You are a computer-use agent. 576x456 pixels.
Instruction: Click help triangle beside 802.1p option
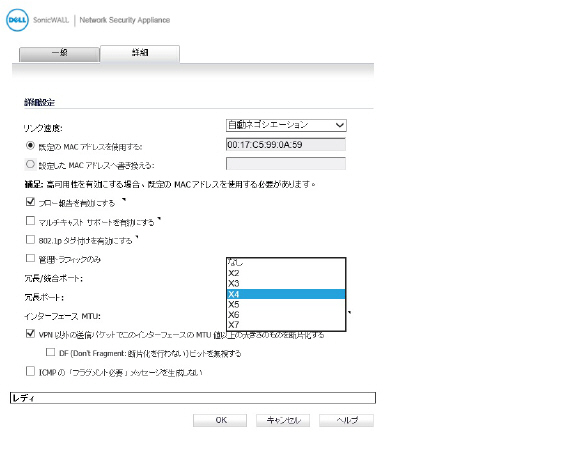click(x=137, y=237)
